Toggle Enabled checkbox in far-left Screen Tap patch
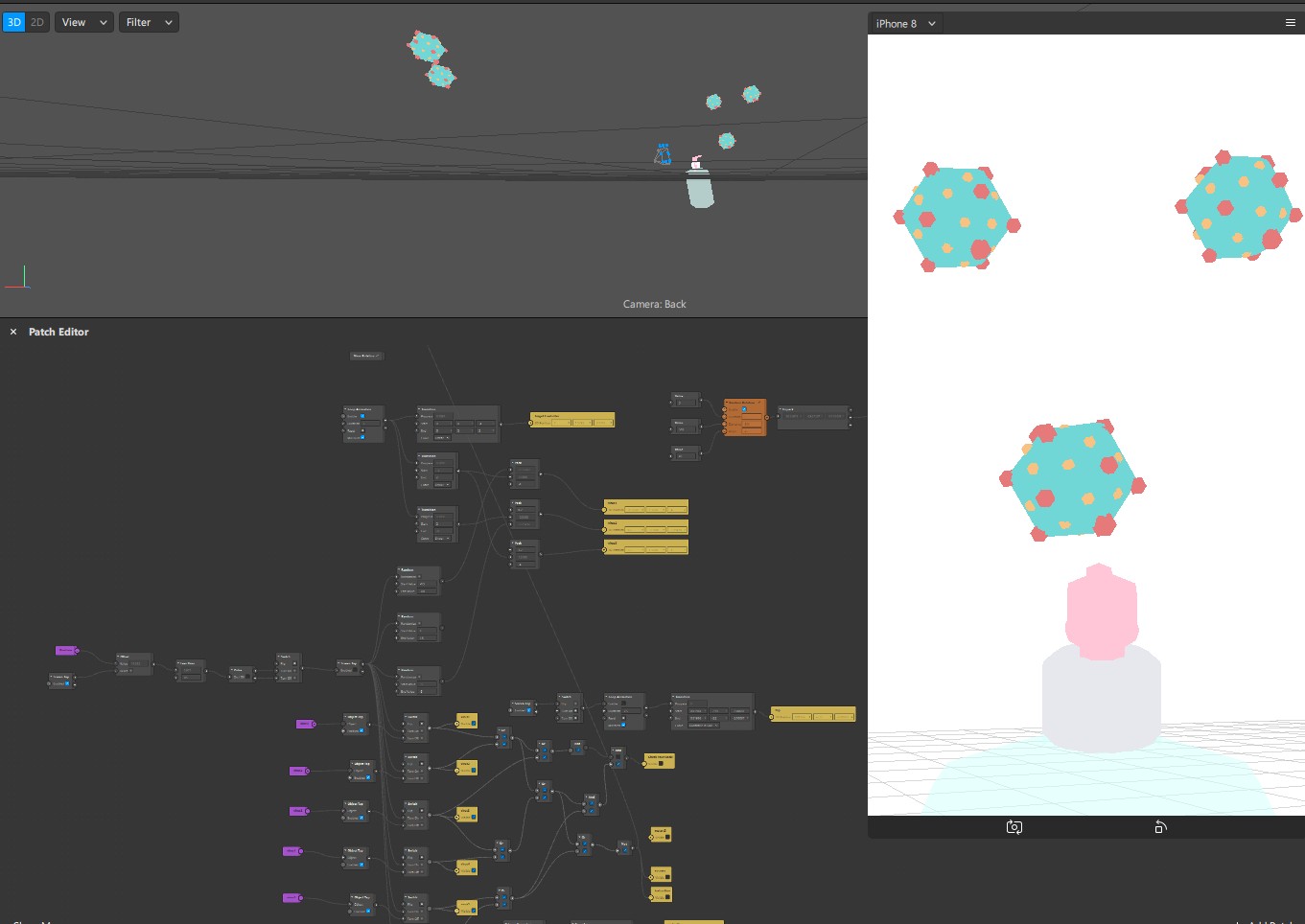1305x924 pixels. [67, 683]
